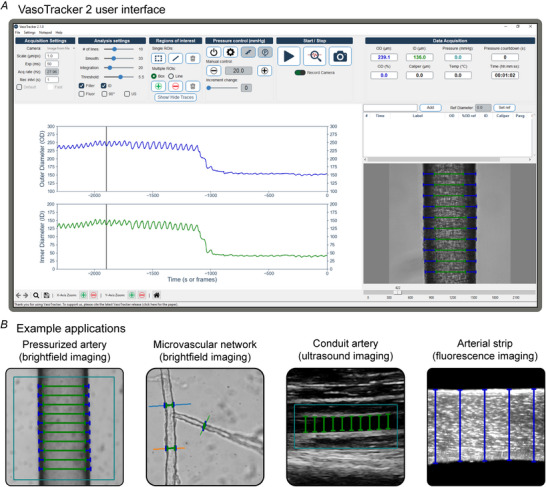Draw a single line ROI
The width and height of the screenshot is (546, 487).
pos(176,58)
